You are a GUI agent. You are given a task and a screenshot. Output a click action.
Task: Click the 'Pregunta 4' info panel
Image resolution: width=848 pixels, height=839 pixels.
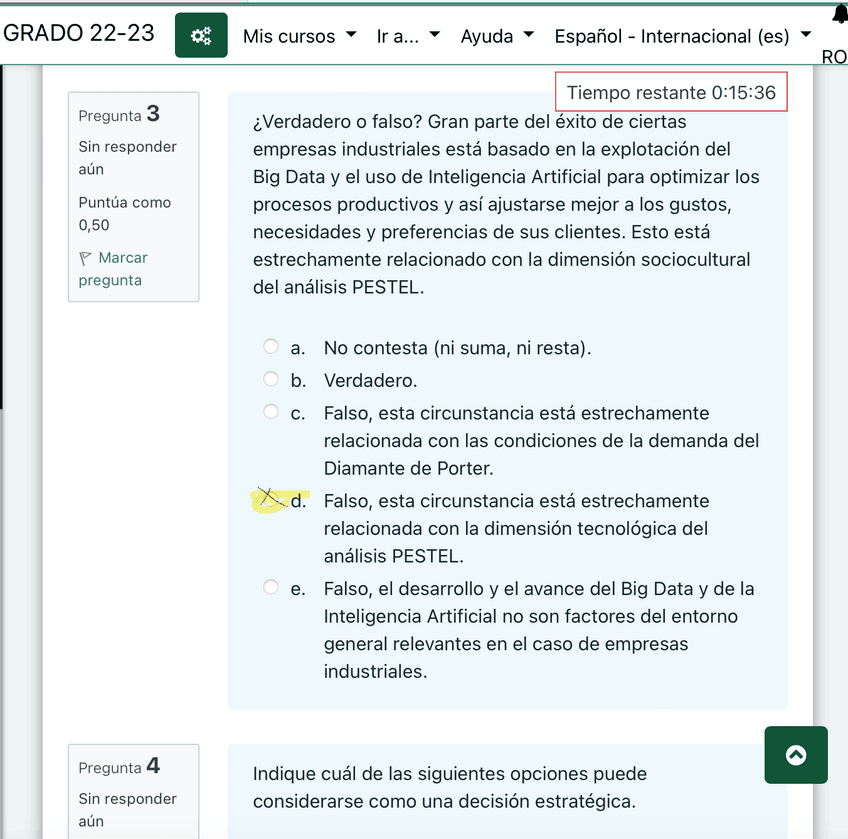[x=133, y=790]
